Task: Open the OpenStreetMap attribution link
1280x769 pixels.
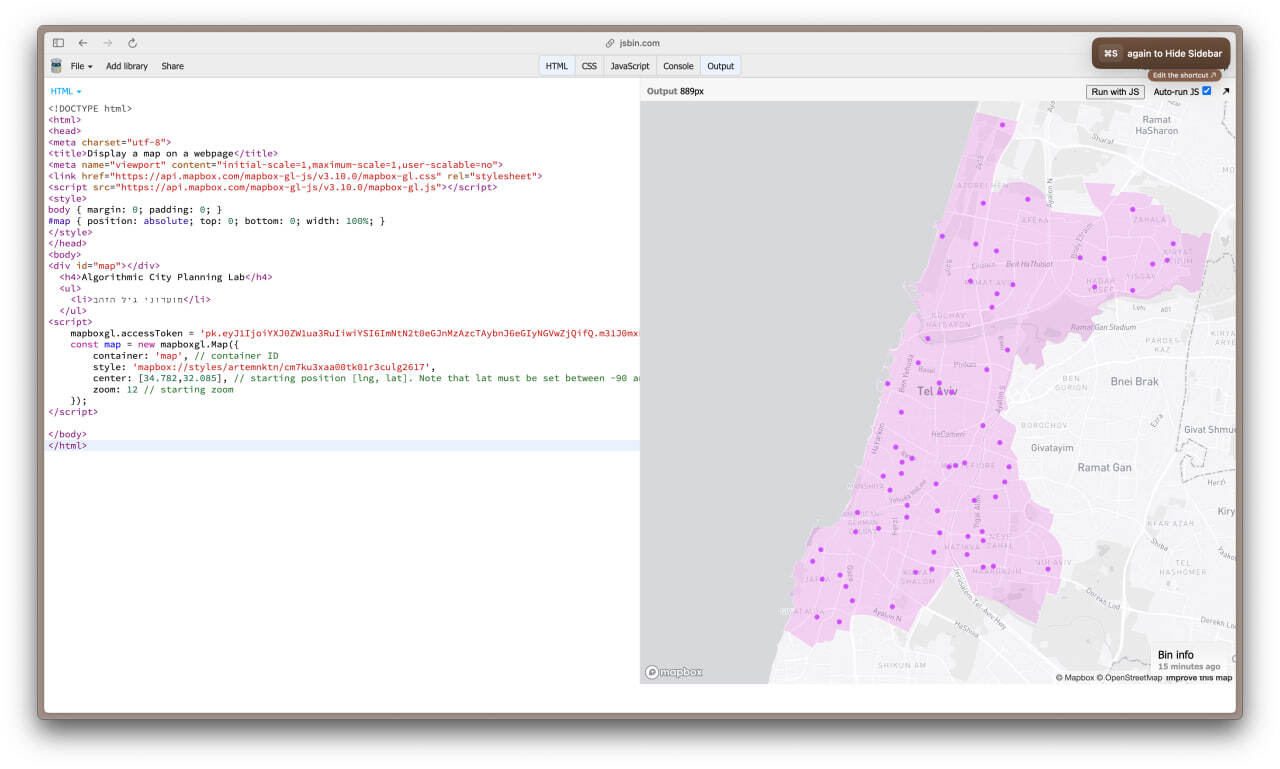Action: coord(1130,678)
